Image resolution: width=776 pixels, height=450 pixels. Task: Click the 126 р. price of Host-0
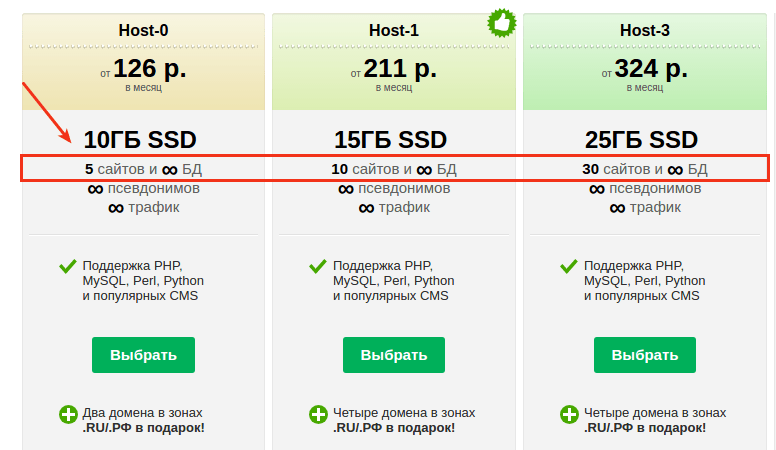point(150,69)
